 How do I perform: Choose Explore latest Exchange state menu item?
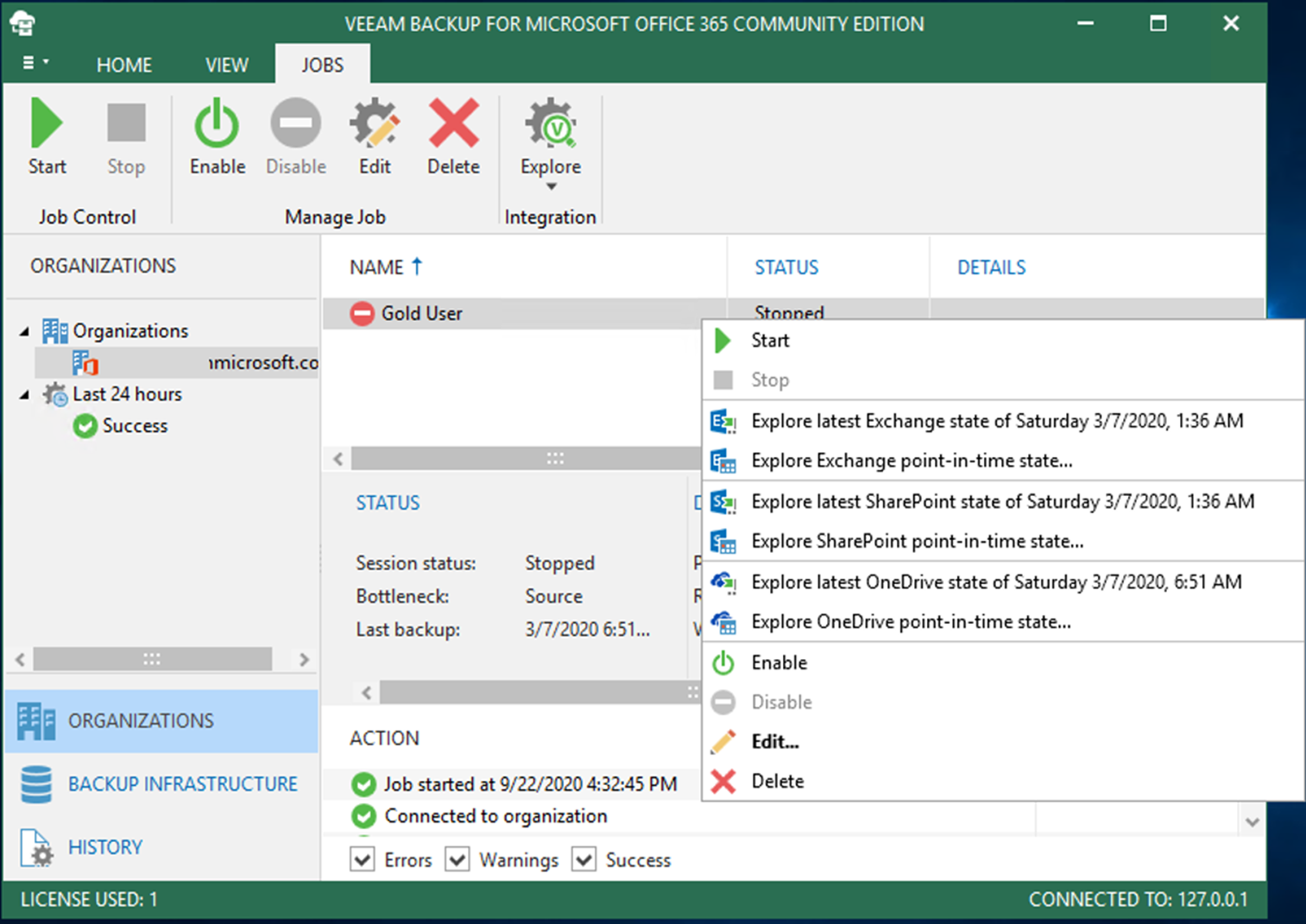1002,421
